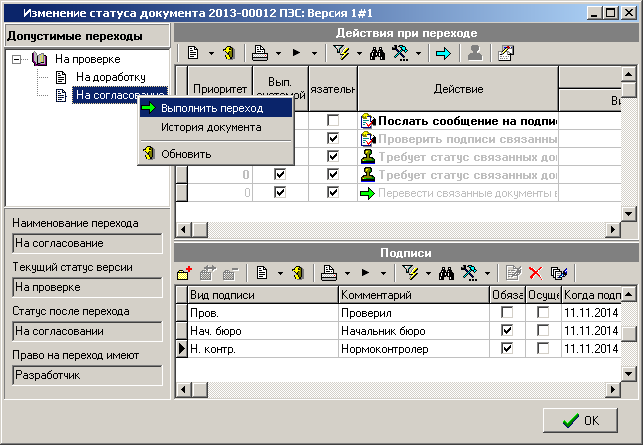The width and height of the screenshot is (643, 445).
Task: Toggle the checkbox beside Послать сообщение action
Action: 332,121
